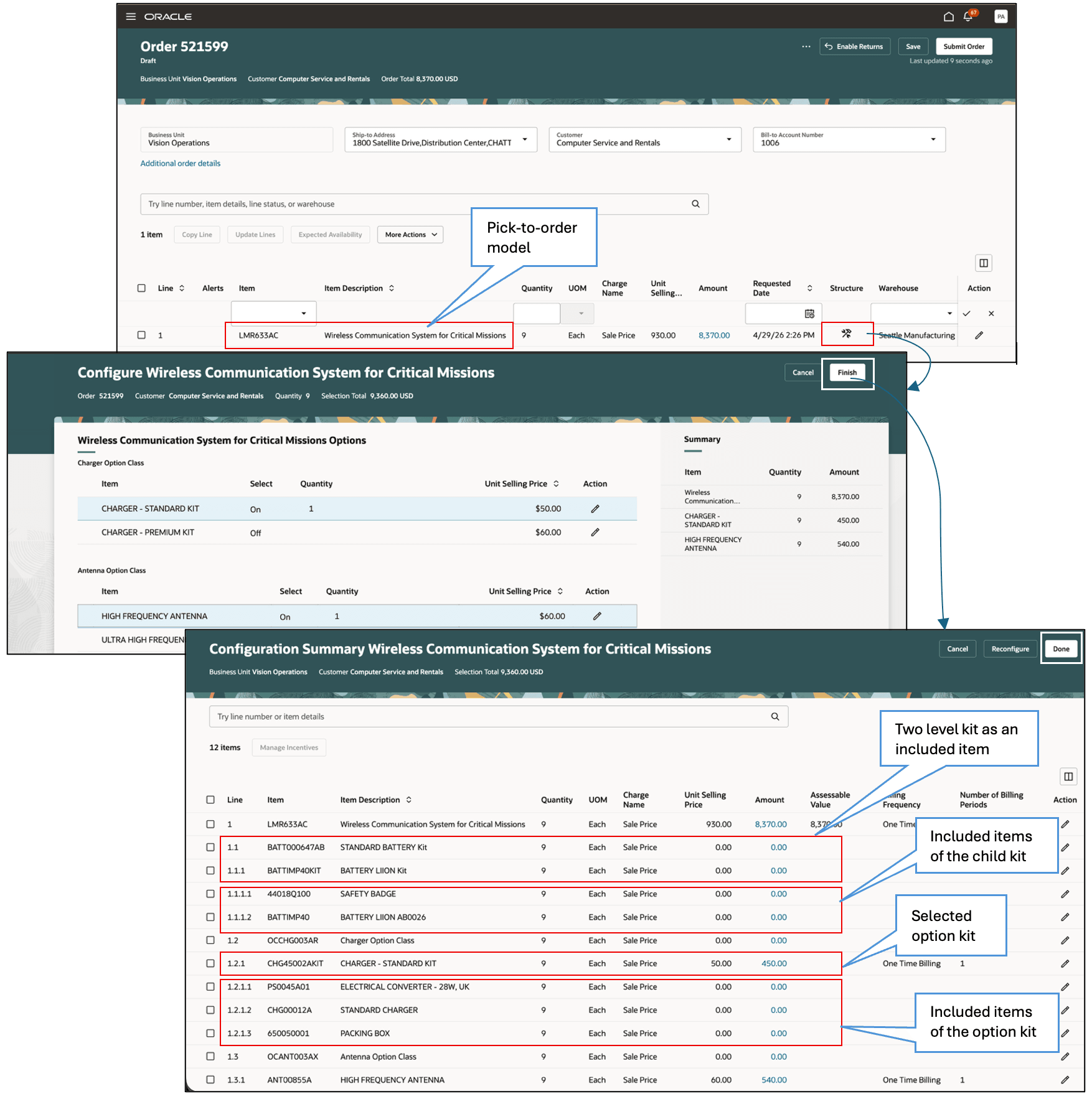This screenshot has width=1092, height=1099.
Task: Sort summary table by Item Description
Action: pos(409,800)
